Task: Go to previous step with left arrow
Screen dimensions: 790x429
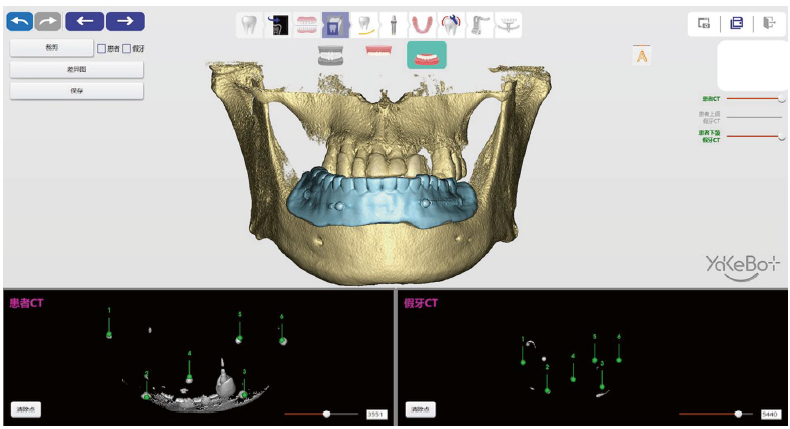Action: point(85,22)
